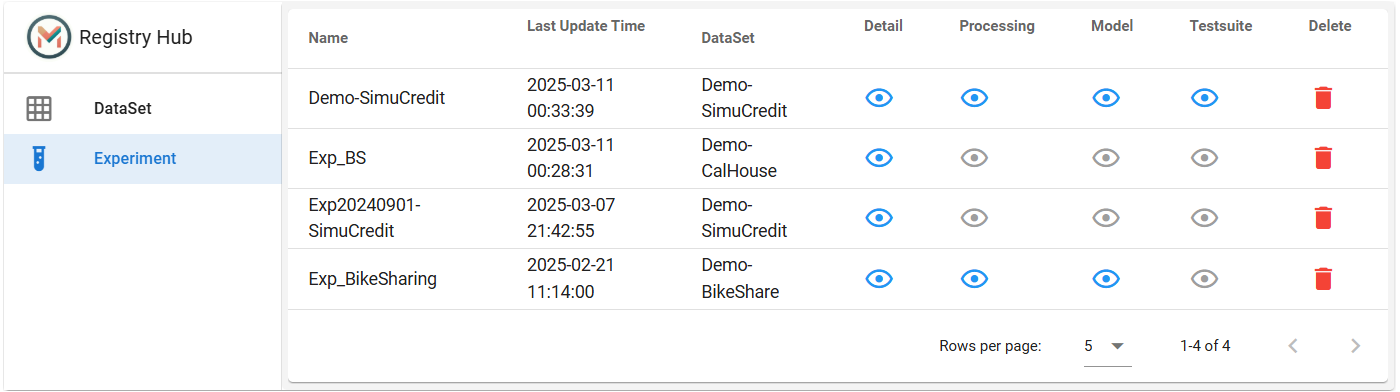This screenshot has width=1400, height=392.
Task: Sort by the Name column header
Action: (x=328, y=38)
